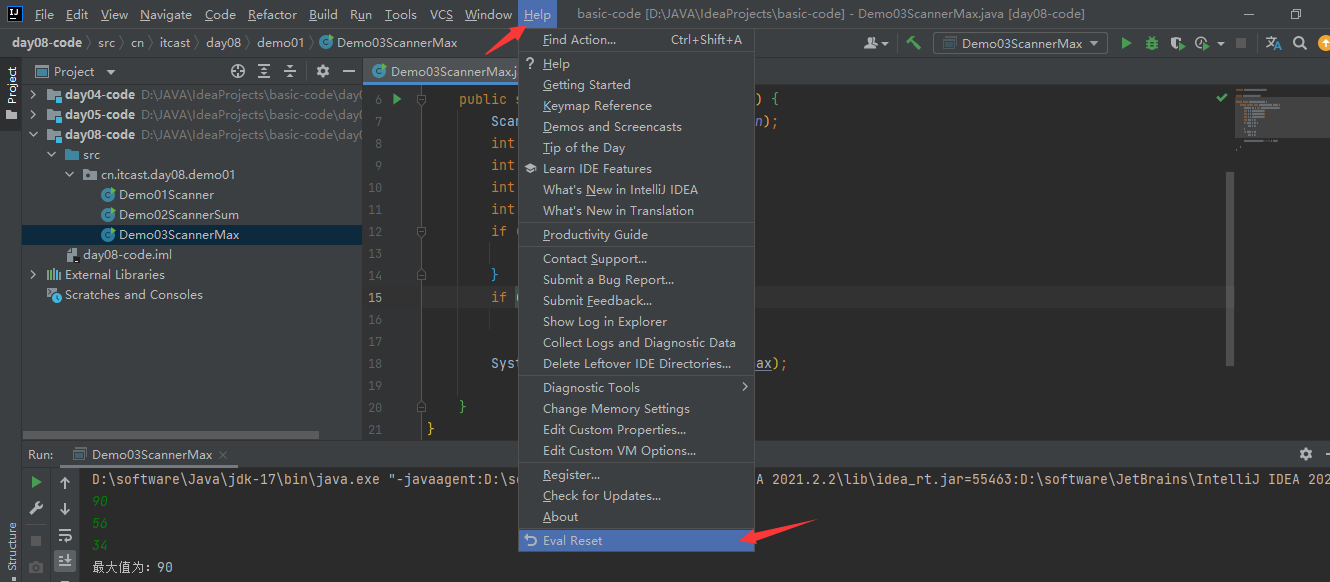Select Check for Updates... entry
The height and width of the screenshot is (582, 1330).
(636, 496)
